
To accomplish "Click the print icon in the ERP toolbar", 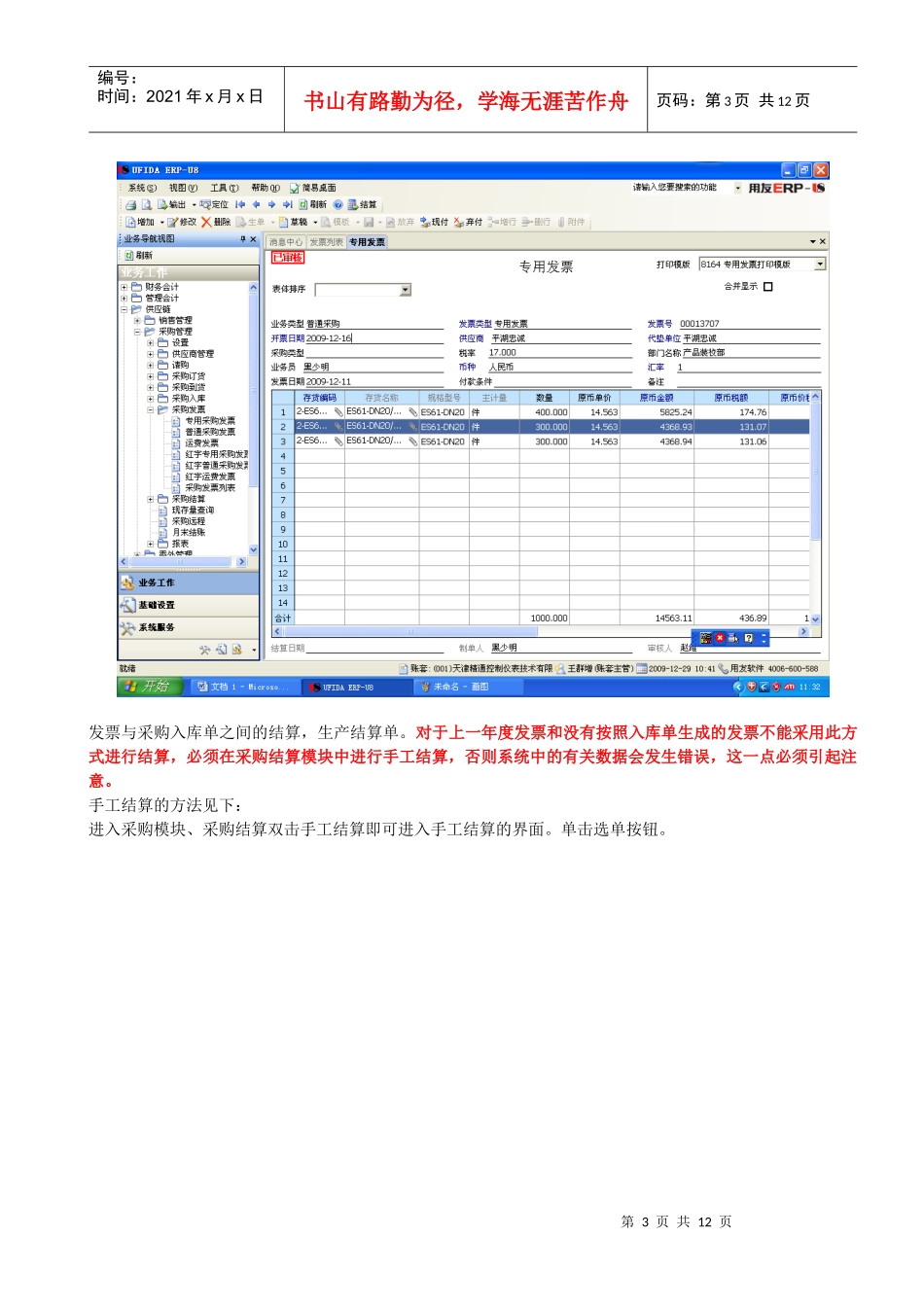I will [130, 205].
